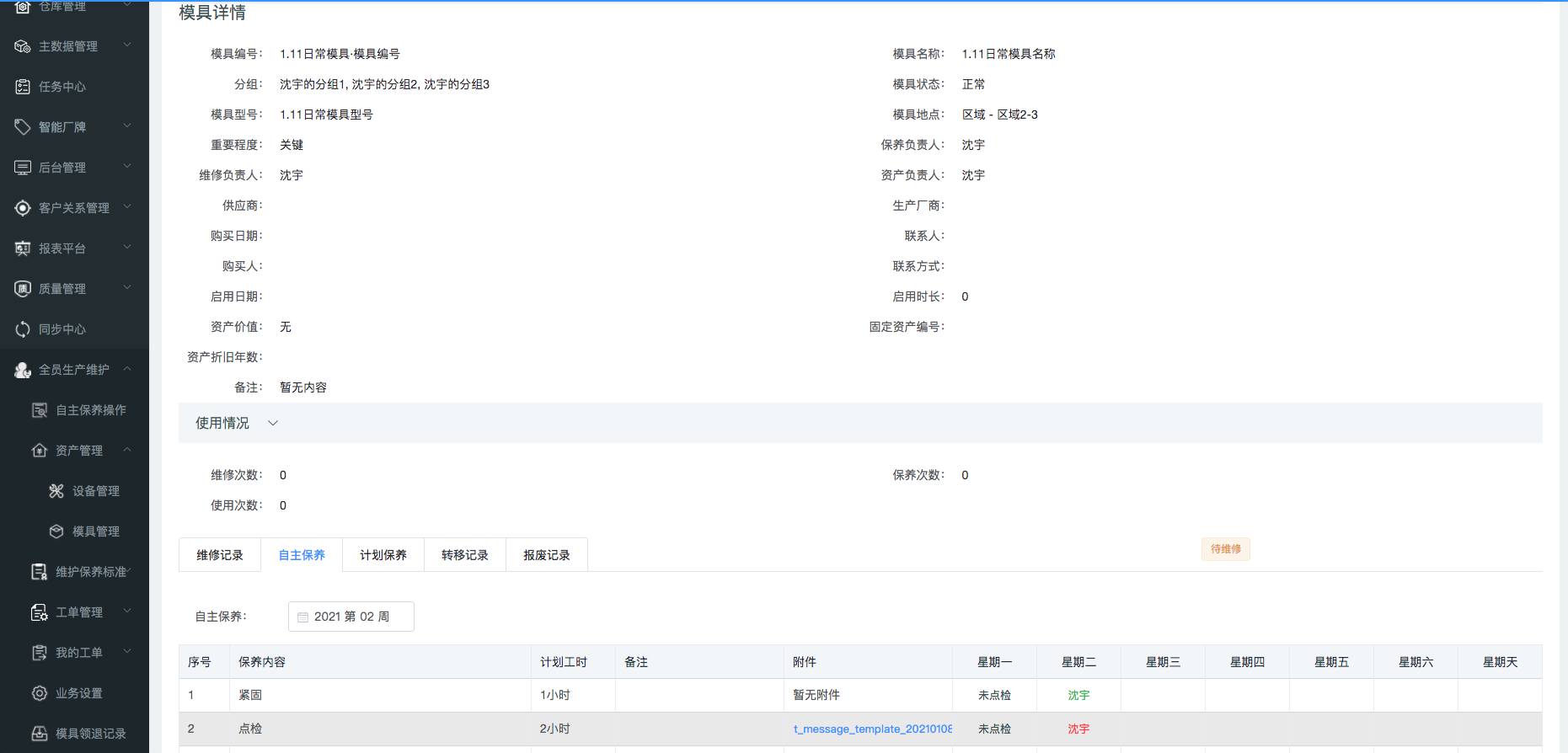Click the 任务中心 sidebar icon
Viewport: 1568px width, 753px height.
23,87
